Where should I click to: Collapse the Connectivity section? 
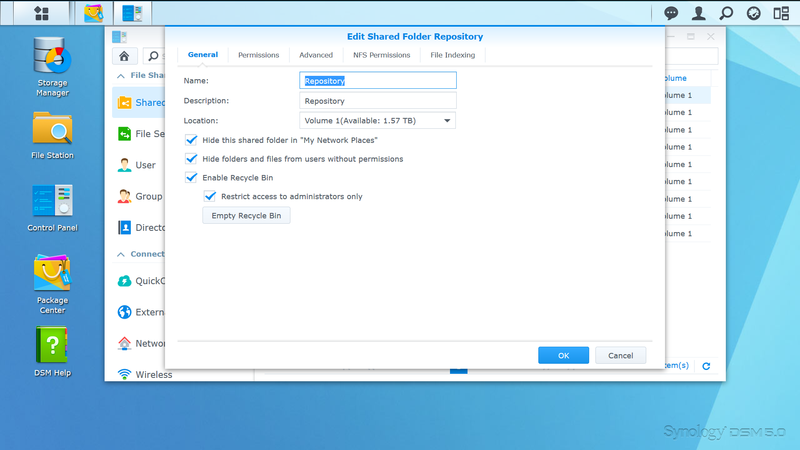click(x=121, y=254)
